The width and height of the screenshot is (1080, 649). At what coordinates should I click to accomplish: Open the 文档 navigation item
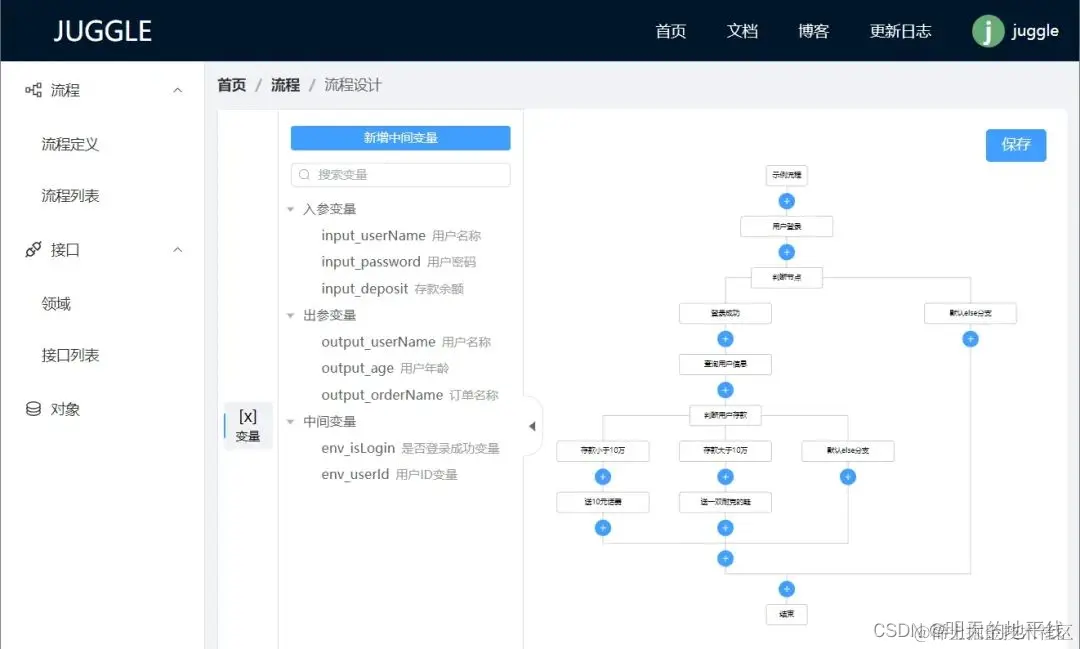[742, 31]
